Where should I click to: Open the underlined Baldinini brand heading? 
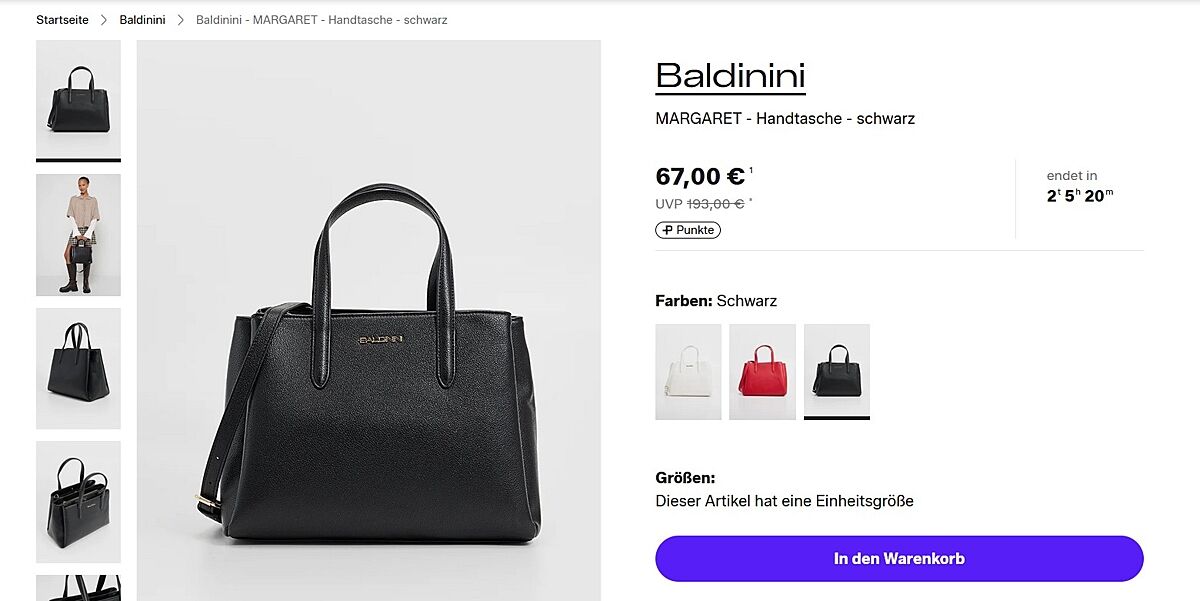click(730, 76)
